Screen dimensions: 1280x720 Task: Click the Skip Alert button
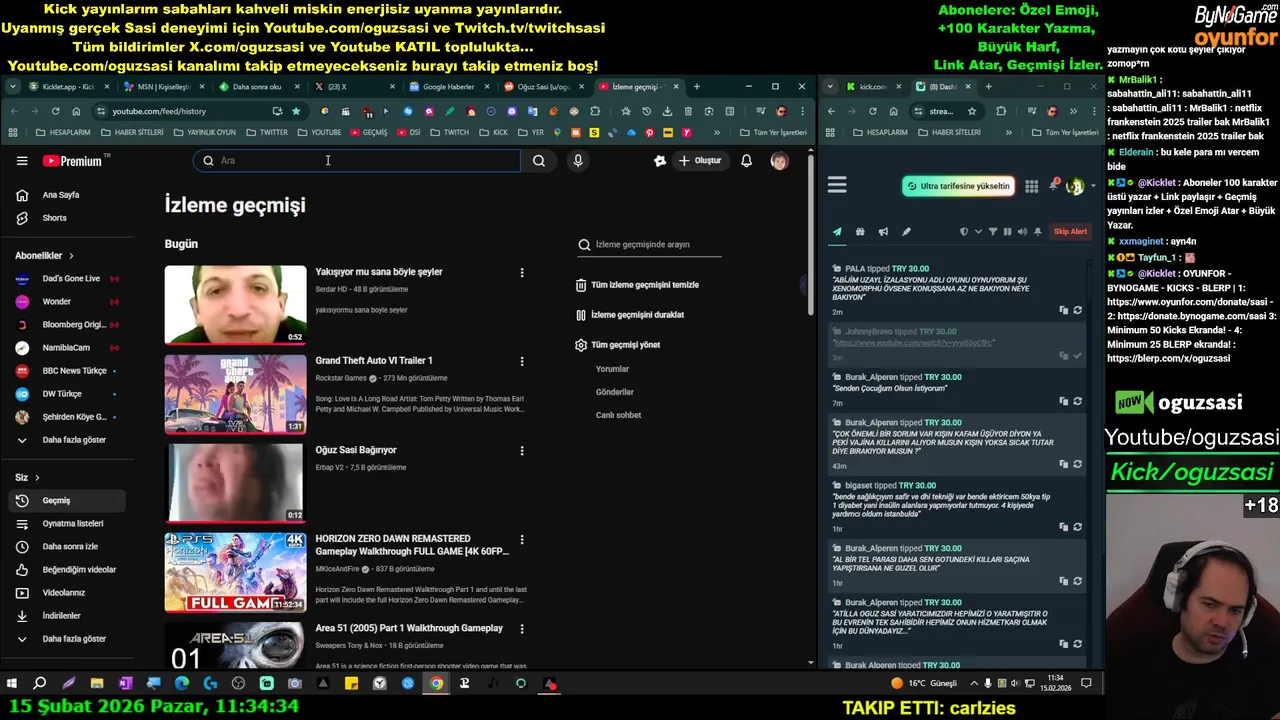[1070, 232]
